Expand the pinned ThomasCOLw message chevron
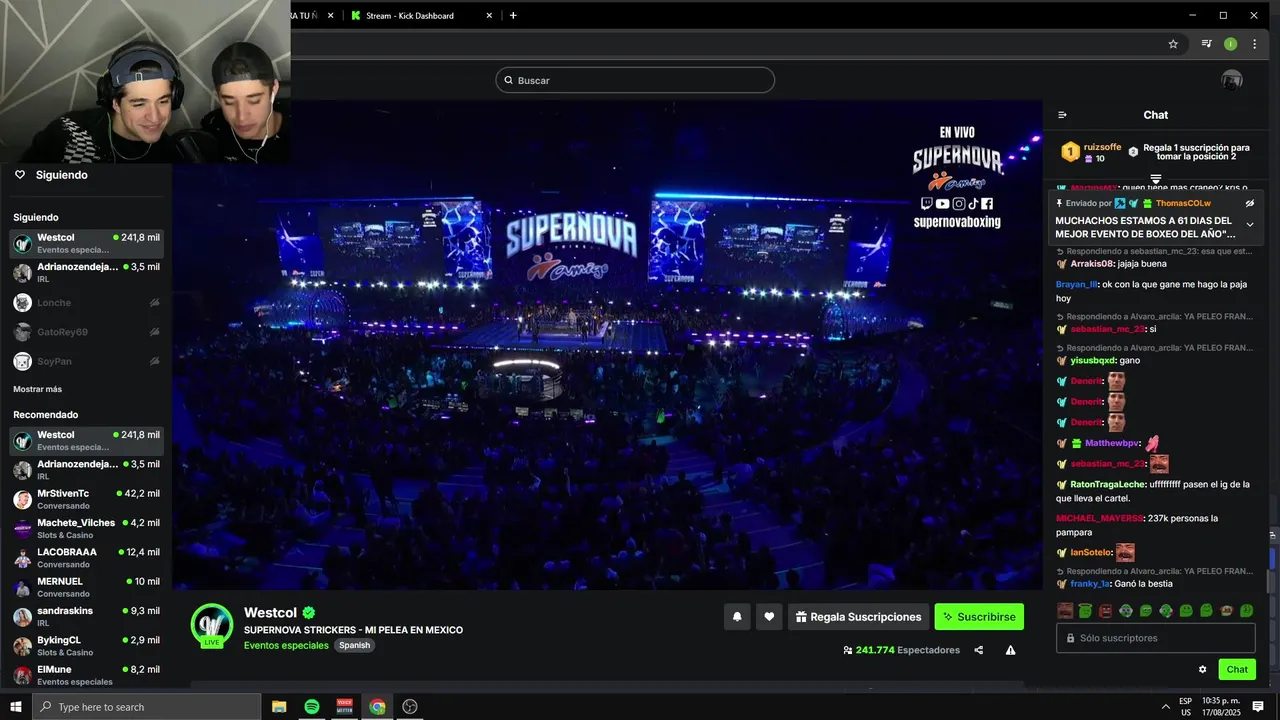This screenshot has width=1280, height=720. click(1249, 225)
